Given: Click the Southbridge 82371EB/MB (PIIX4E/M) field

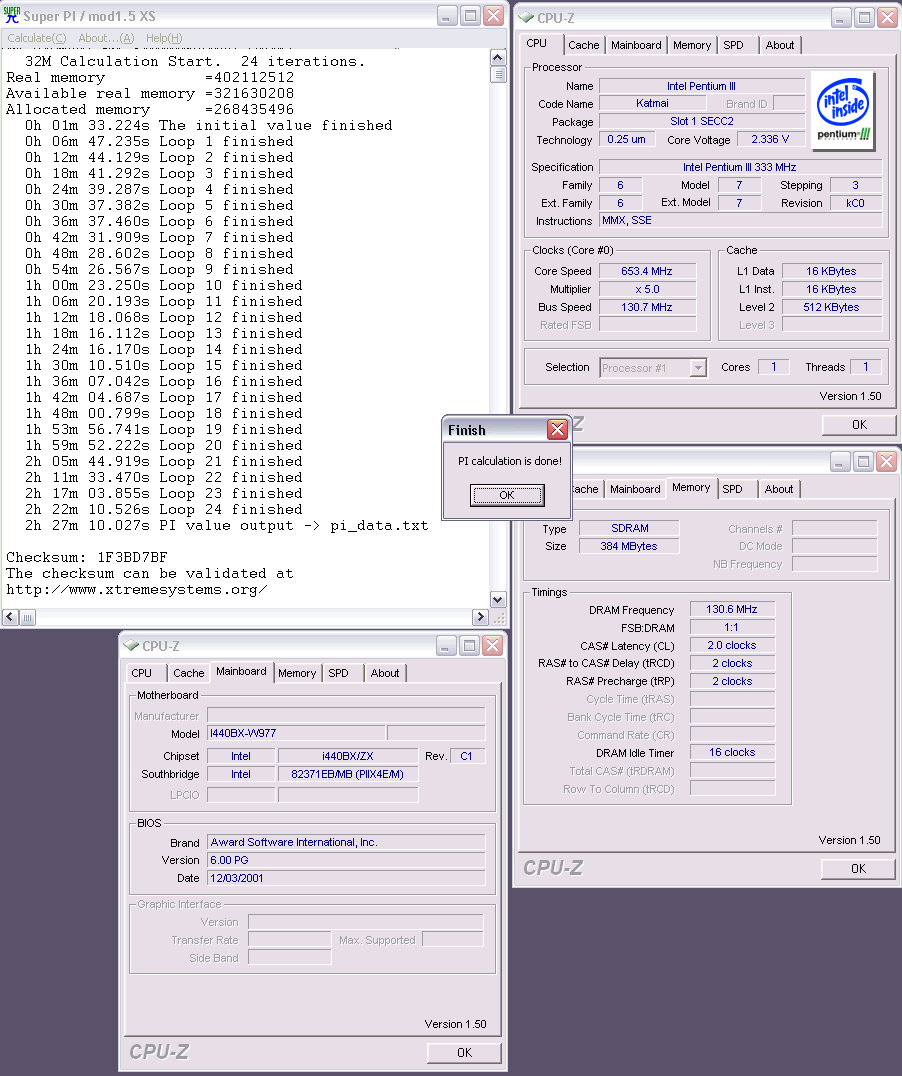Looking at the screenshot, I should (347, 774).
